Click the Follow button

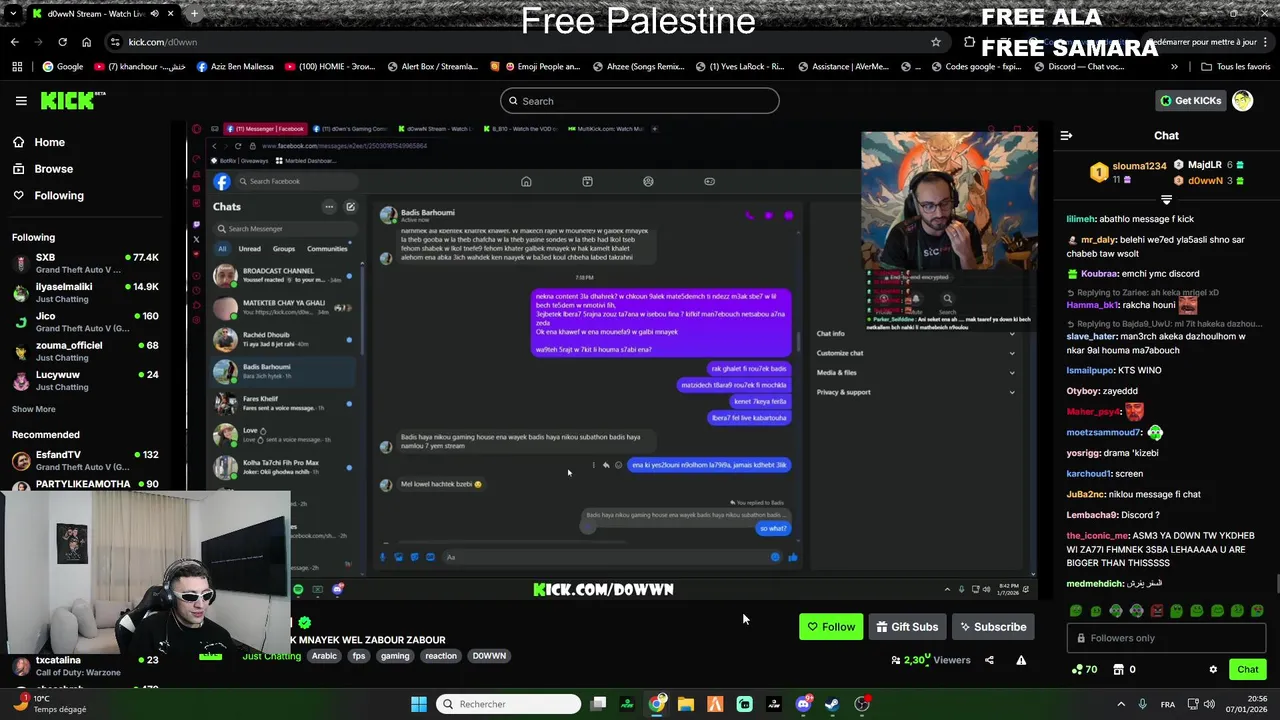point(831,627)
